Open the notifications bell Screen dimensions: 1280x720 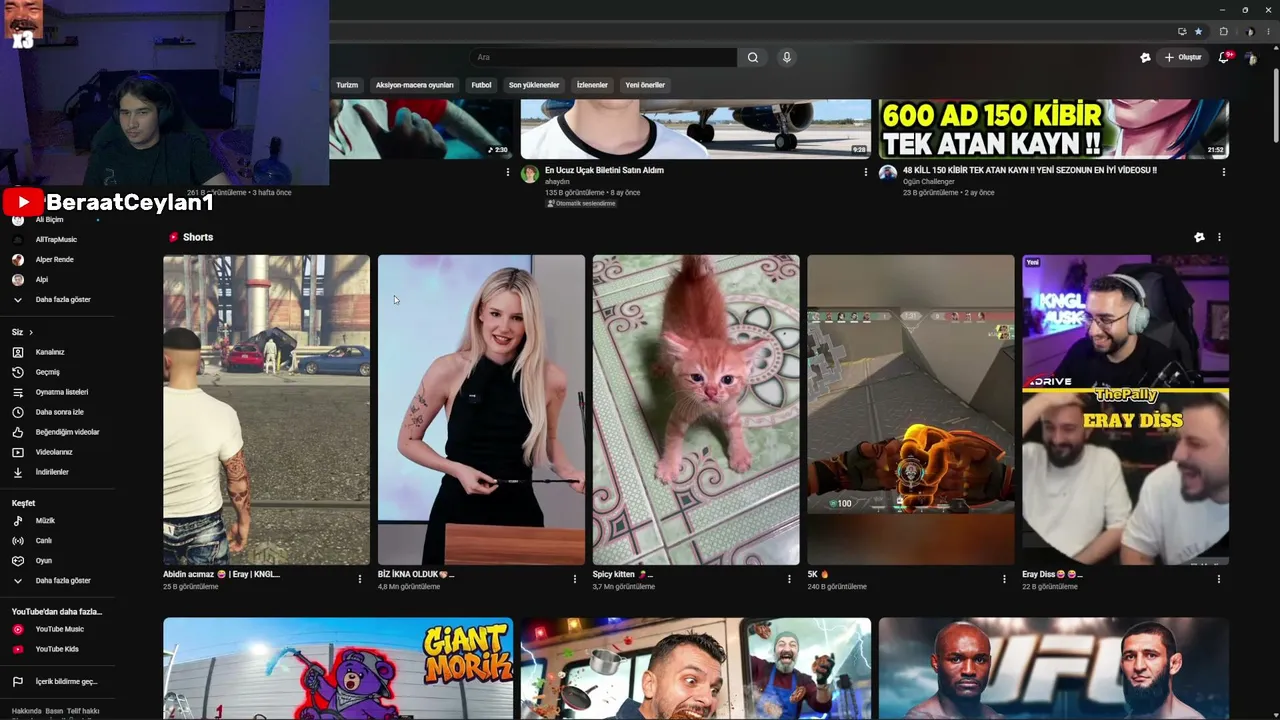coord(1223,57)
